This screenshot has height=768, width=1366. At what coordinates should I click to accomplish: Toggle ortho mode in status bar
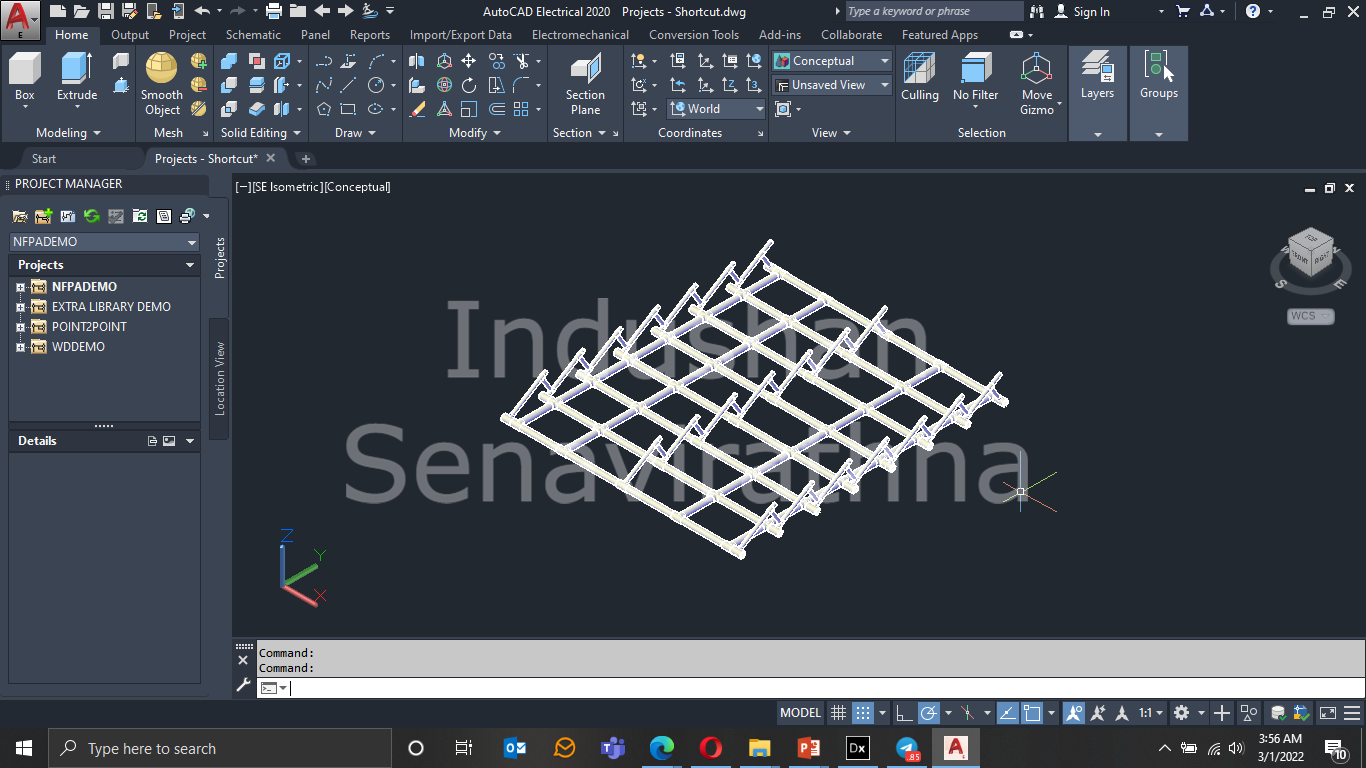point(905,713)
